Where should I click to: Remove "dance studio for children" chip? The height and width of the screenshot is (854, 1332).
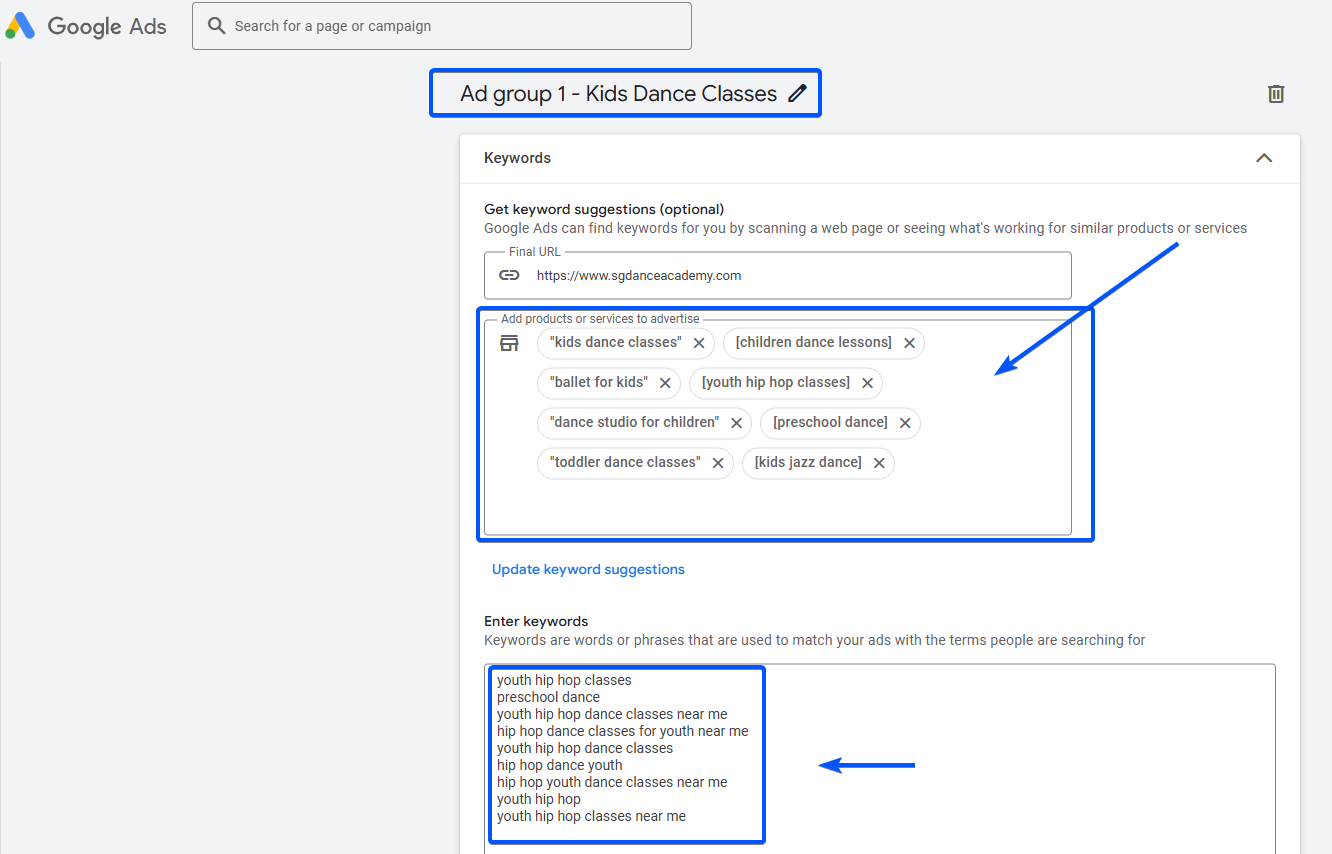(x=736, y=423)
